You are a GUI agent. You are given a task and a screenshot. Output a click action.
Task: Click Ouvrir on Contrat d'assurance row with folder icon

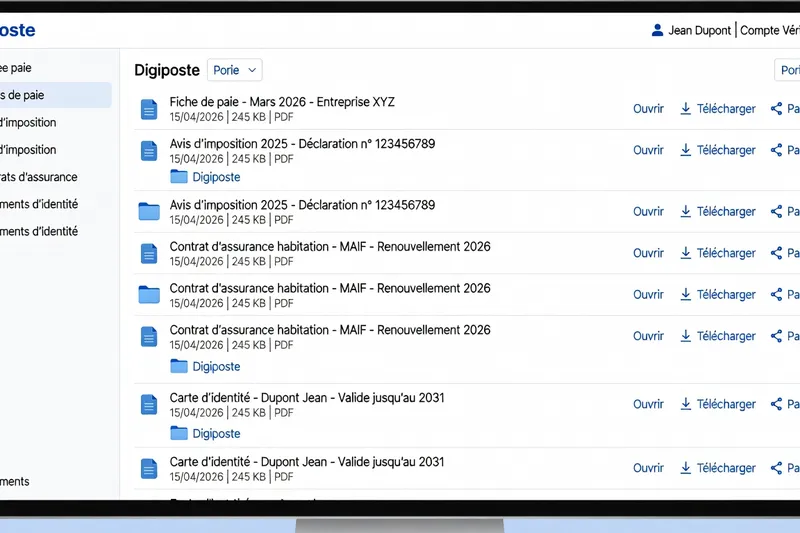coord(648,294)
